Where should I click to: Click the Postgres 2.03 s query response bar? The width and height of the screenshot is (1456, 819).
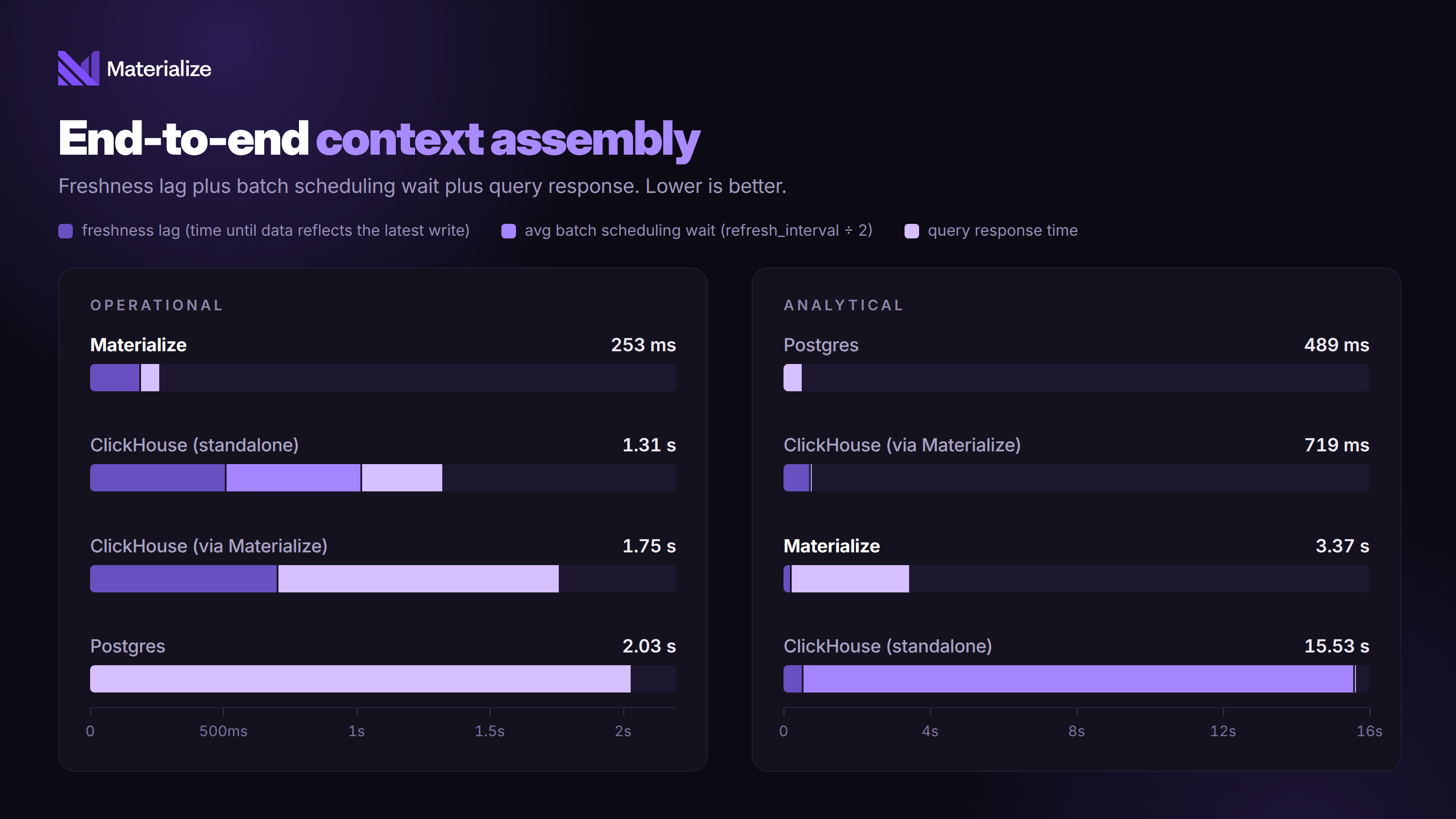click(x=361, y=679)
